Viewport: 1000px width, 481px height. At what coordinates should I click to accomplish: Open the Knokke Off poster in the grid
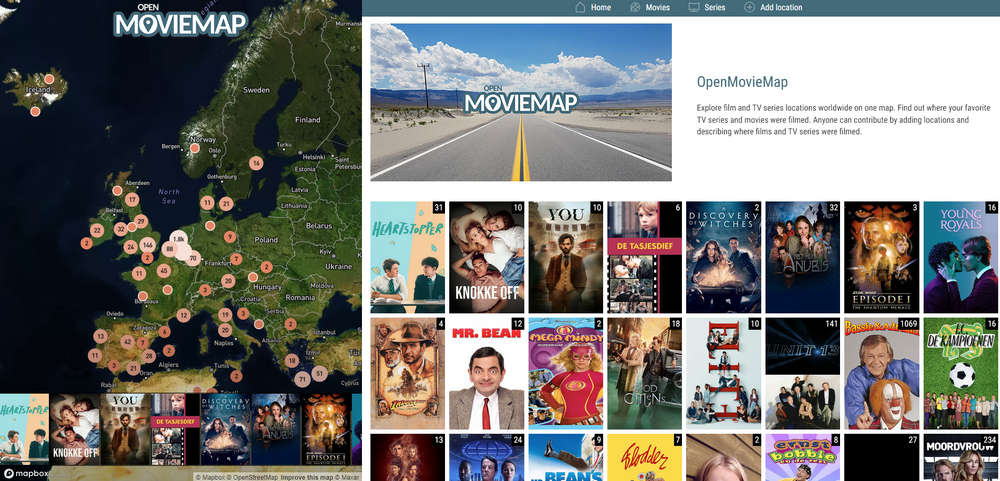[487, 257]
